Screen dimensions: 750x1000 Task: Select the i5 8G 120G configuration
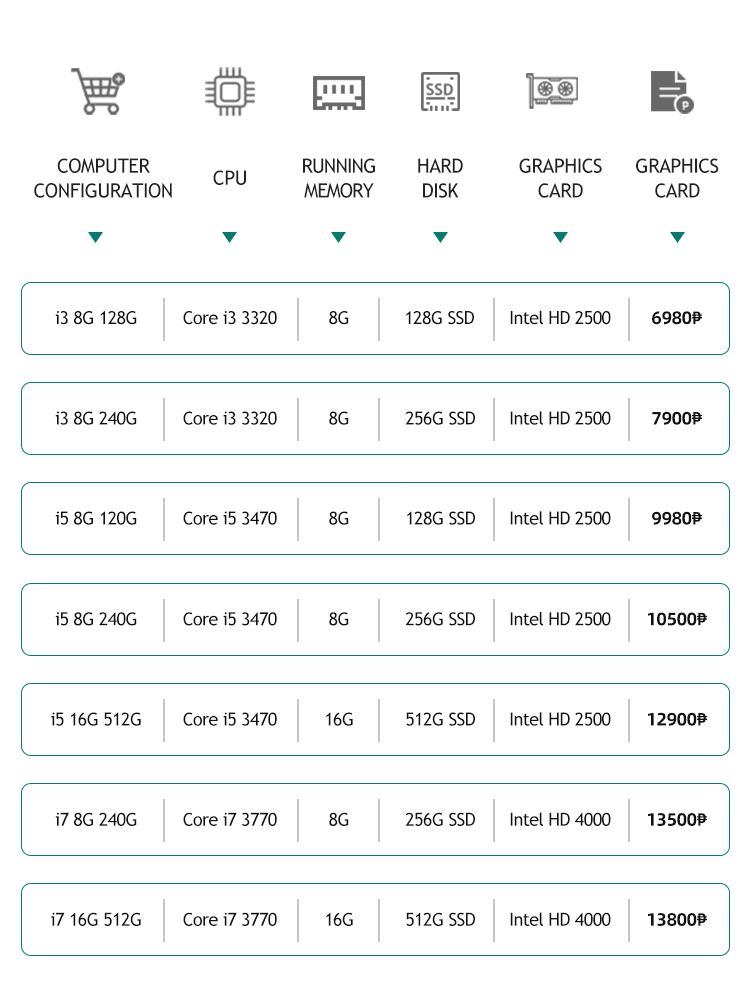pos(96,518)
